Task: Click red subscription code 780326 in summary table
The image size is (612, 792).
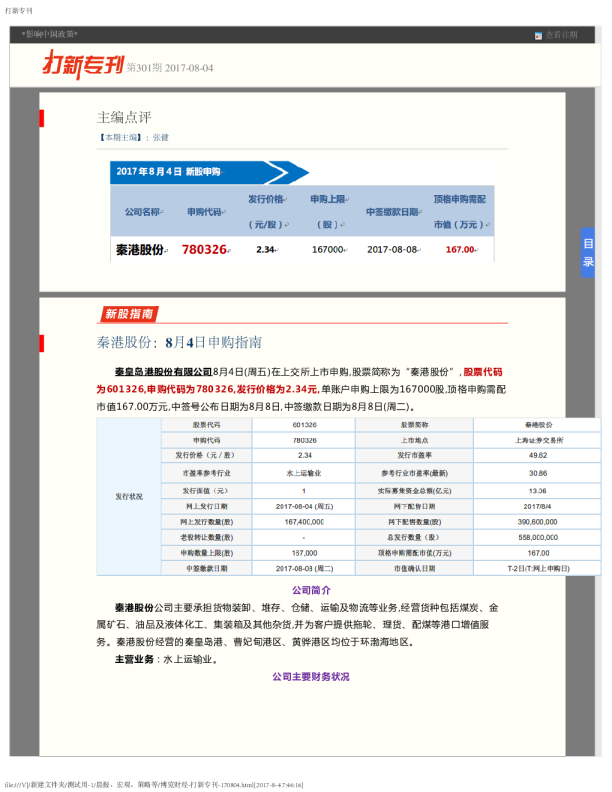Action: [x=205, y=249]
